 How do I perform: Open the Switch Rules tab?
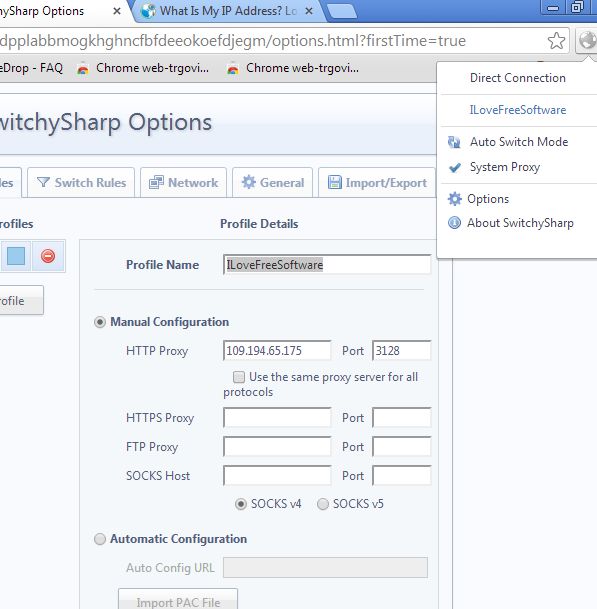click(81, 183)
